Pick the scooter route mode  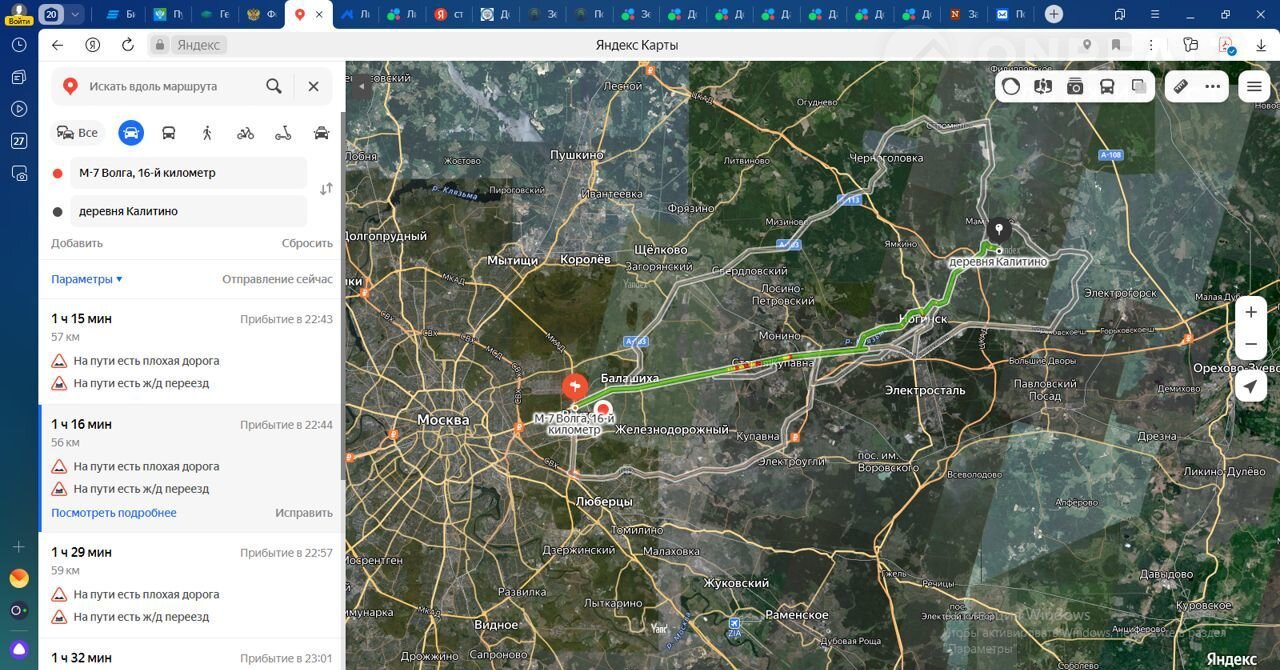[x=283, y=133]
